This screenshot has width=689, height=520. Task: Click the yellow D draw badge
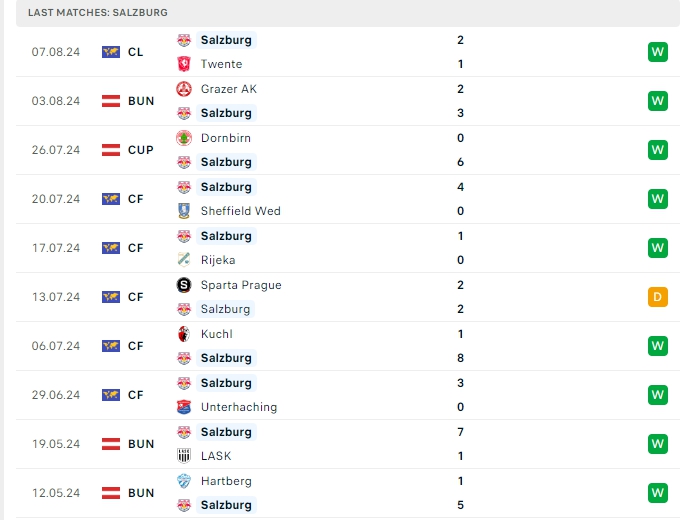pos(657,297)
